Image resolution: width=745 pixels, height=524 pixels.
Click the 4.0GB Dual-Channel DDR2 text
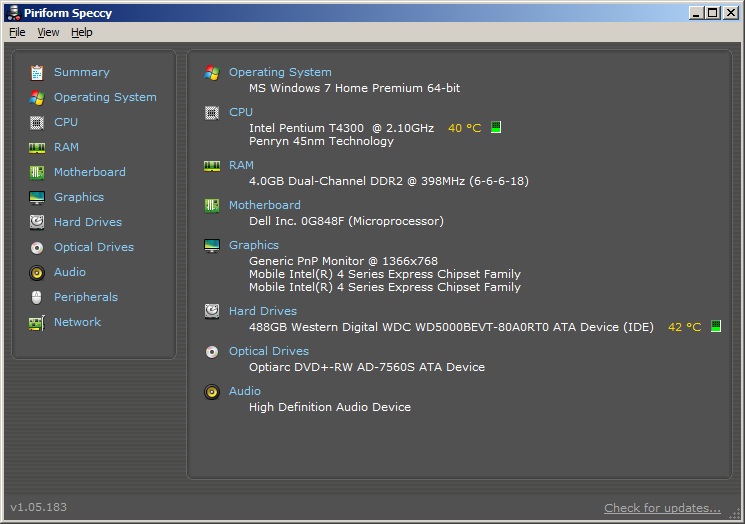pyautogui.click(x=389, y=181)
